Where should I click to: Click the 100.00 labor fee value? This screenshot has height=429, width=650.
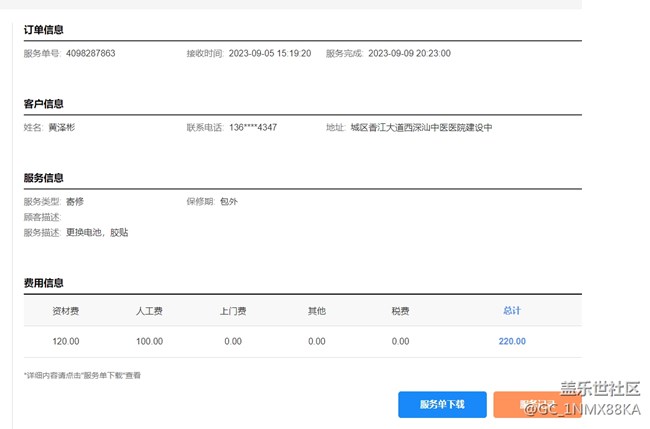[x=149, y=341]
